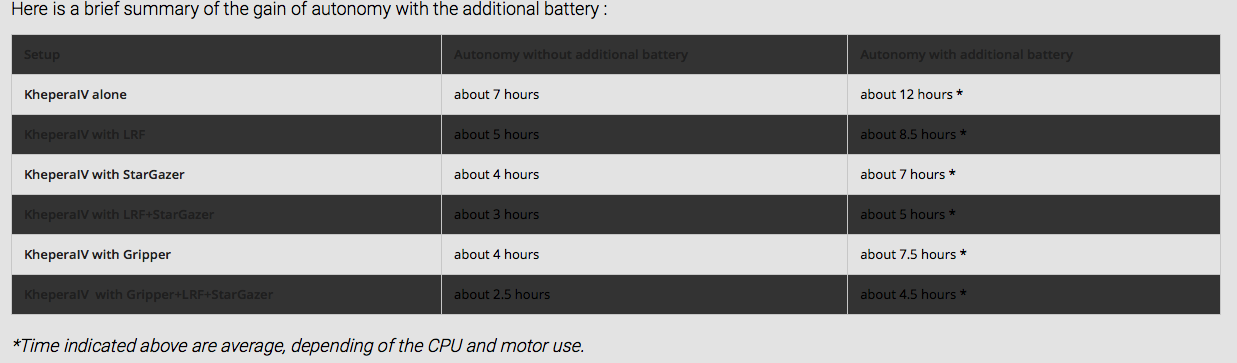Select the KheperaIV with Gripper cell
This screenshot has height=363, width=1237.
coord(226,255)
